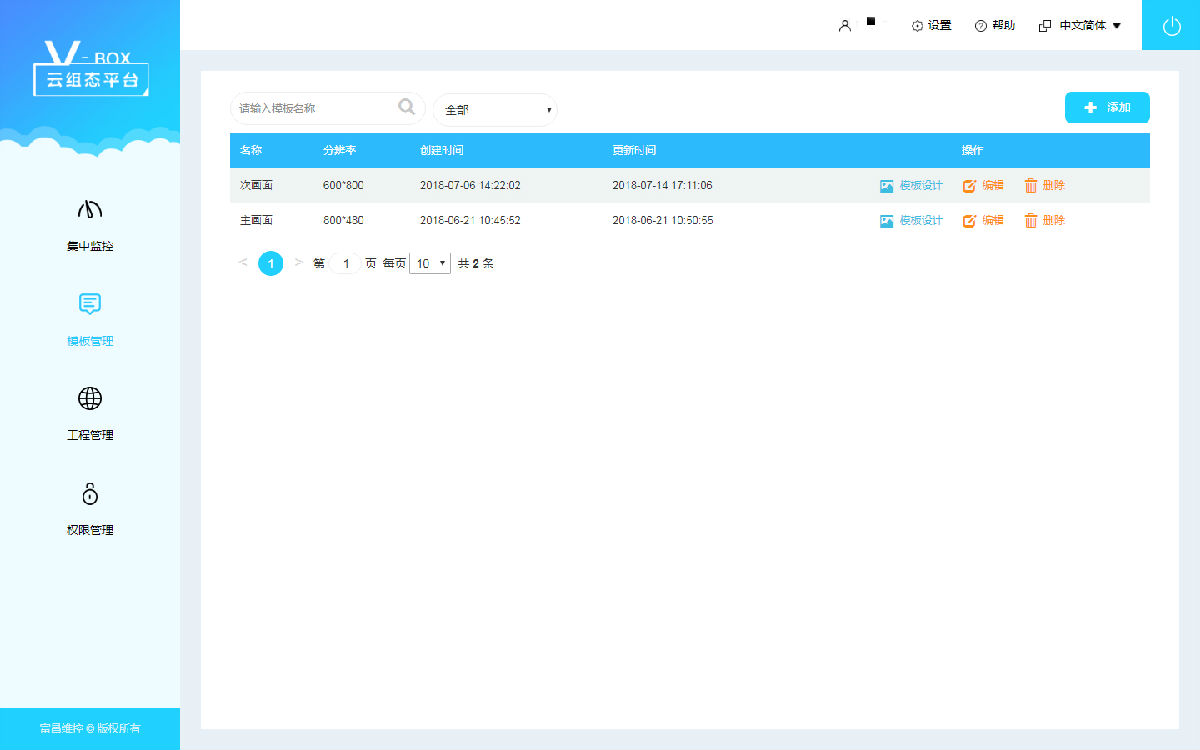Open the 工程管理 globe icon

point(90,399)
